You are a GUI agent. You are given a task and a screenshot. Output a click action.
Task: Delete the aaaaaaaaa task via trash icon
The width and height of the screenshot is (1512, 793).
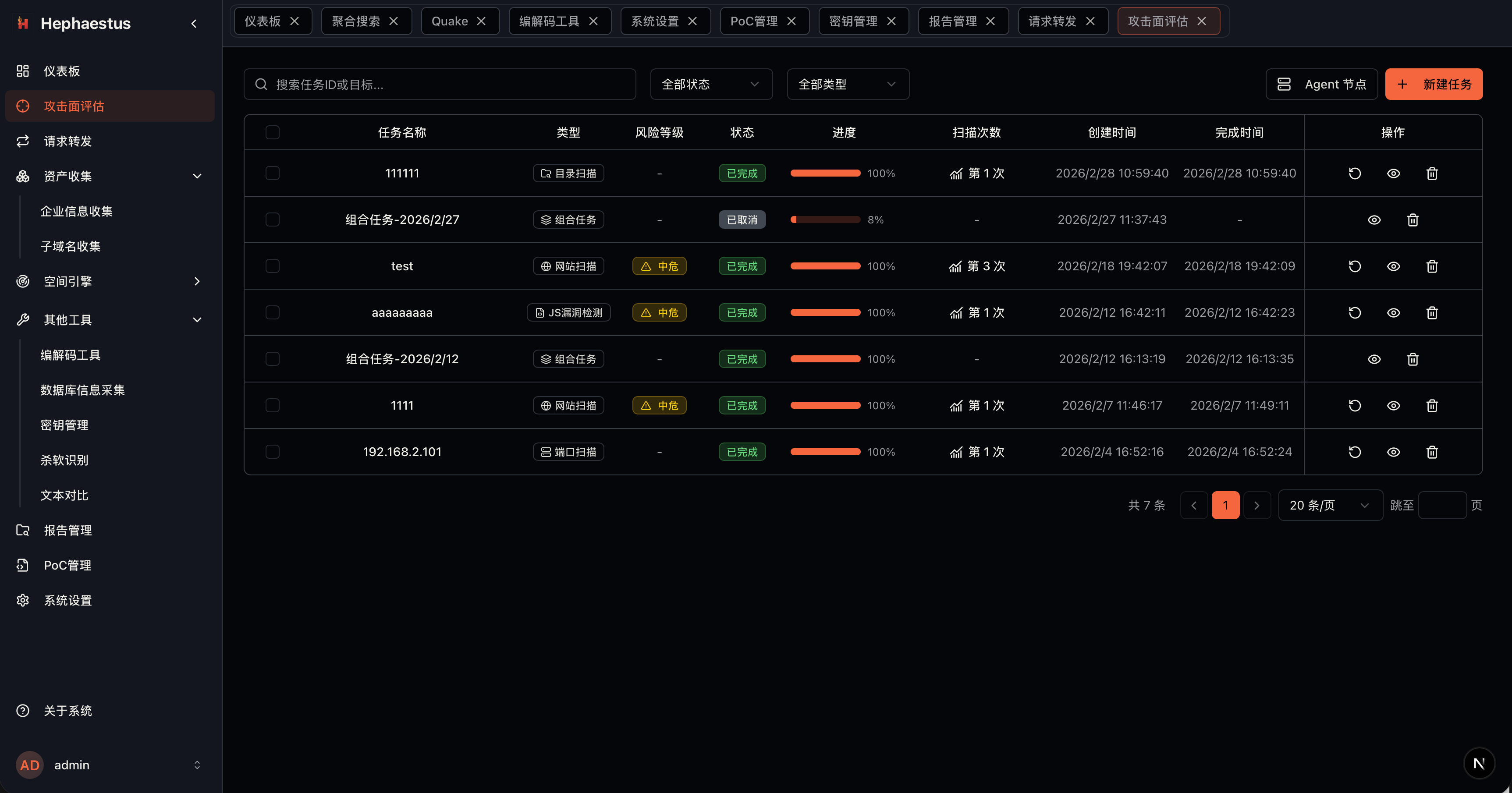tap(1432, 312)
